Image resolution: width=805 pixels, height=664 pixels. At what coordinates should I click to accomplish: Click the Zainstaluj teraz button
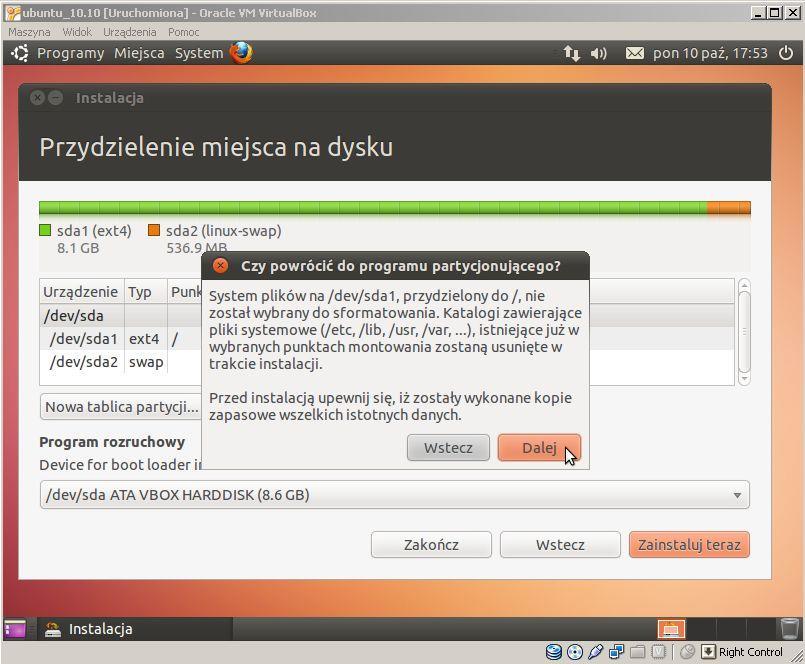[689, 544]
